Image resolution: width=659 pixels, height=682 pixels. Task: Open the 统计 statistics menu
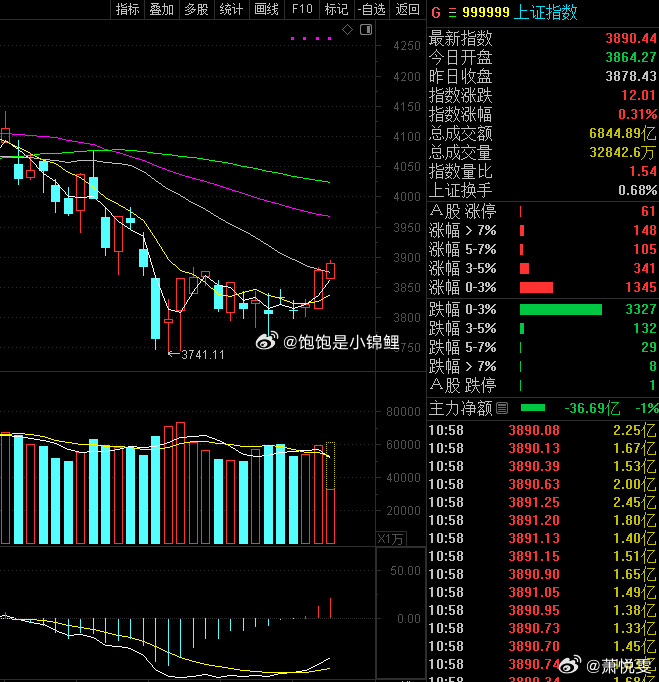pyautogui.click(x=231, y=9)
